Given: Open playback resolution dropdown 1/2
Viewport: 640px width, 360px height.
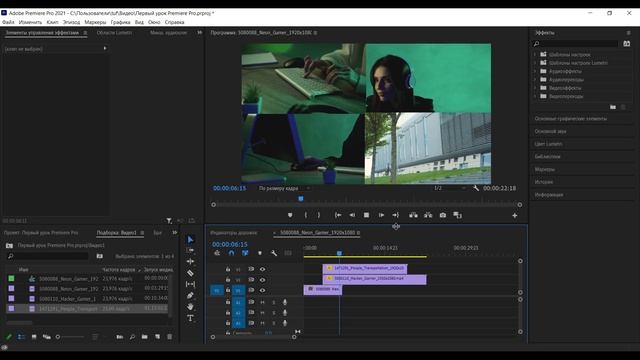Looking at the screenshot, I should (449, 188).
